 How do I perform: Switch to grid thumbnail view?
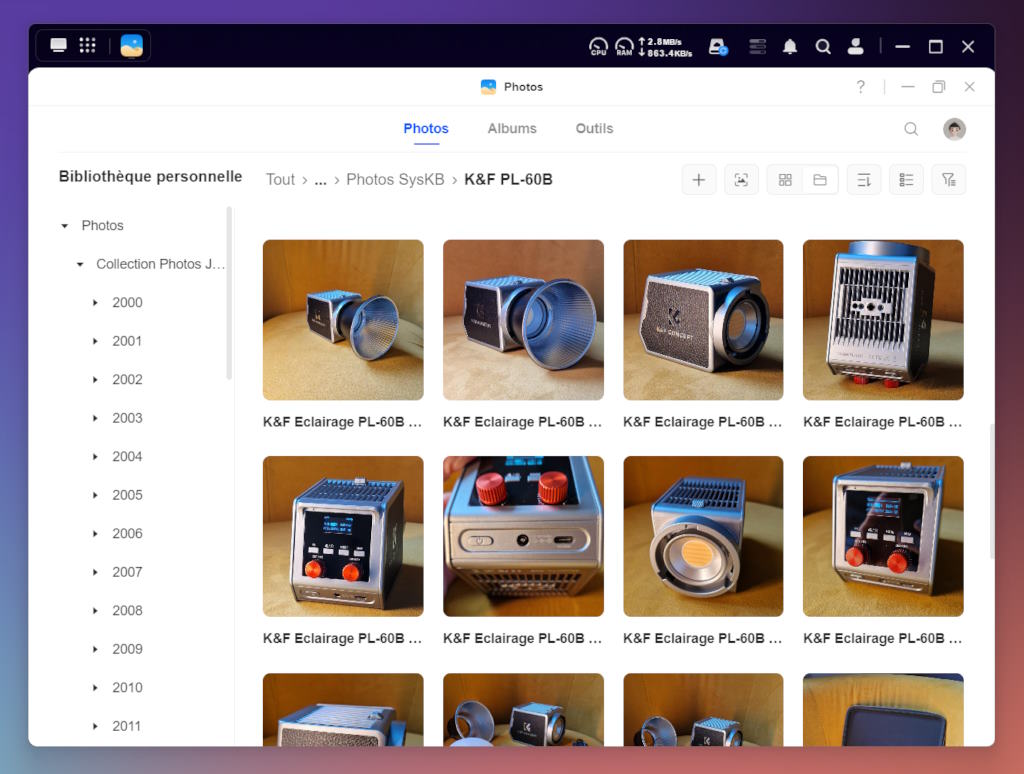[x=785, y=180]
